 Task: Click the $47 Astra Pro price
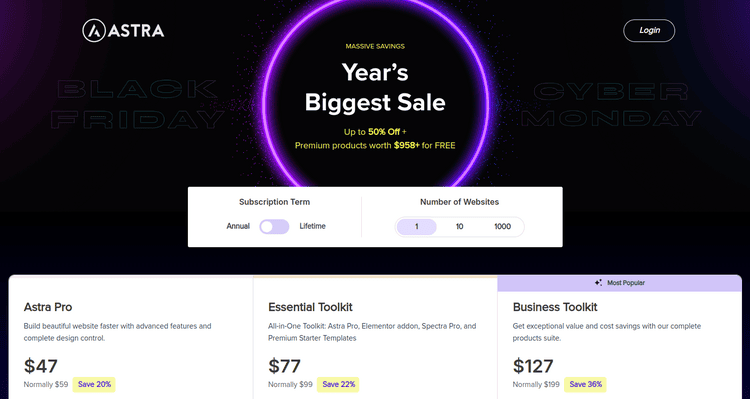point(41,366)
